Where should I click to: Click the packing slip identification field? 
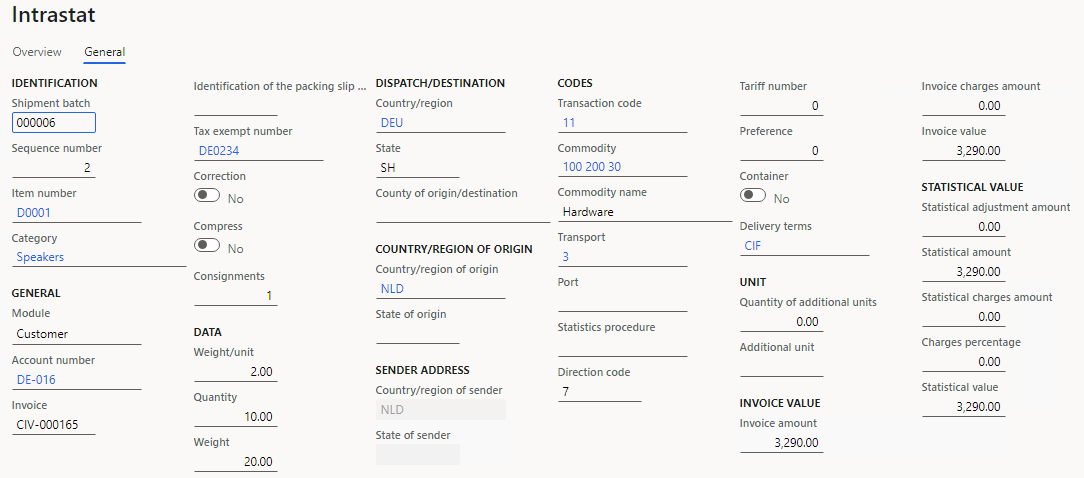click(236, 106)
